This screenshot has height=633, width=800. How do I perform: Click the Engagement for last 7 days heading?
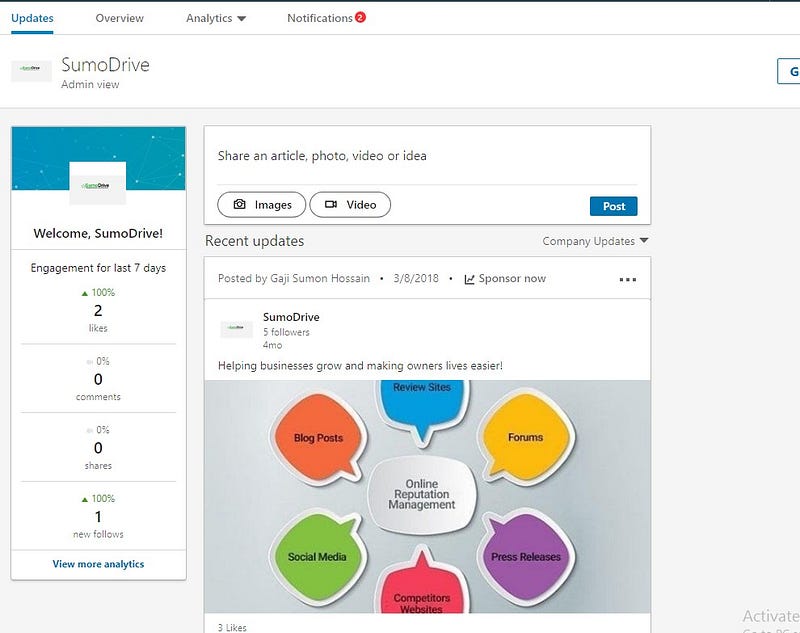[x=98, y=268]
